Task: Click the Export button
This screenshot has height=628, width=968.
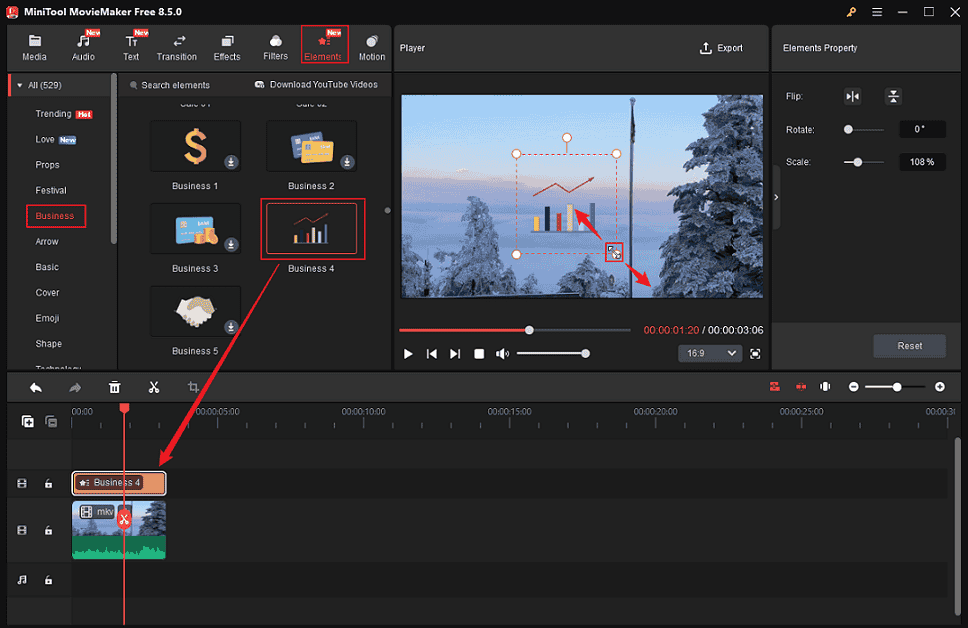Action: 722,47
